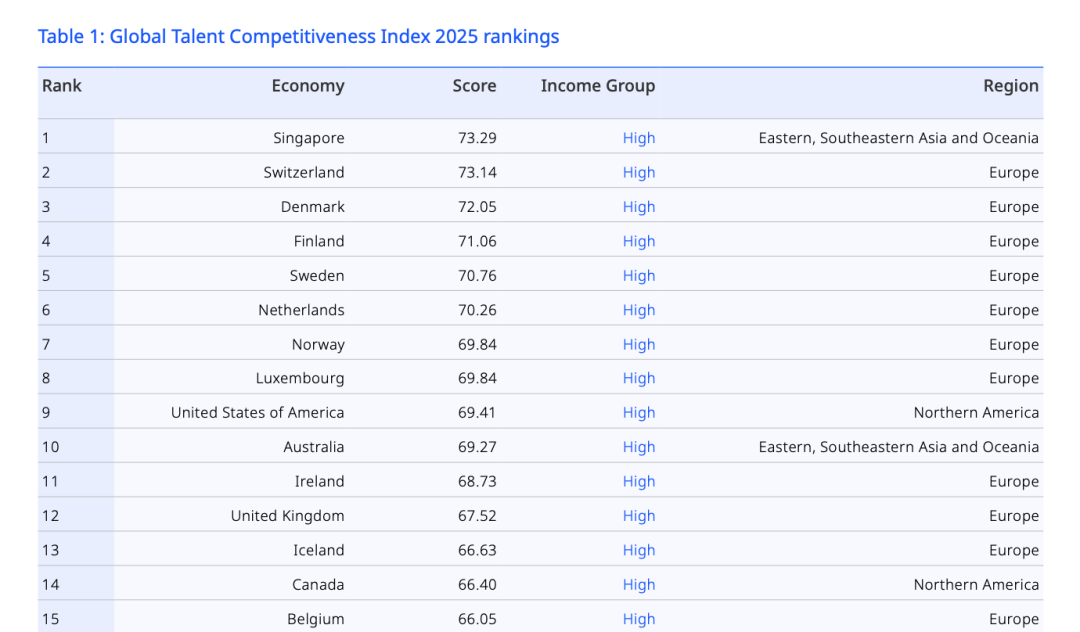The width and height of the screenshot is (1080, 632).
Task: Sort by the Region column header
Action: pos(1010,86)
